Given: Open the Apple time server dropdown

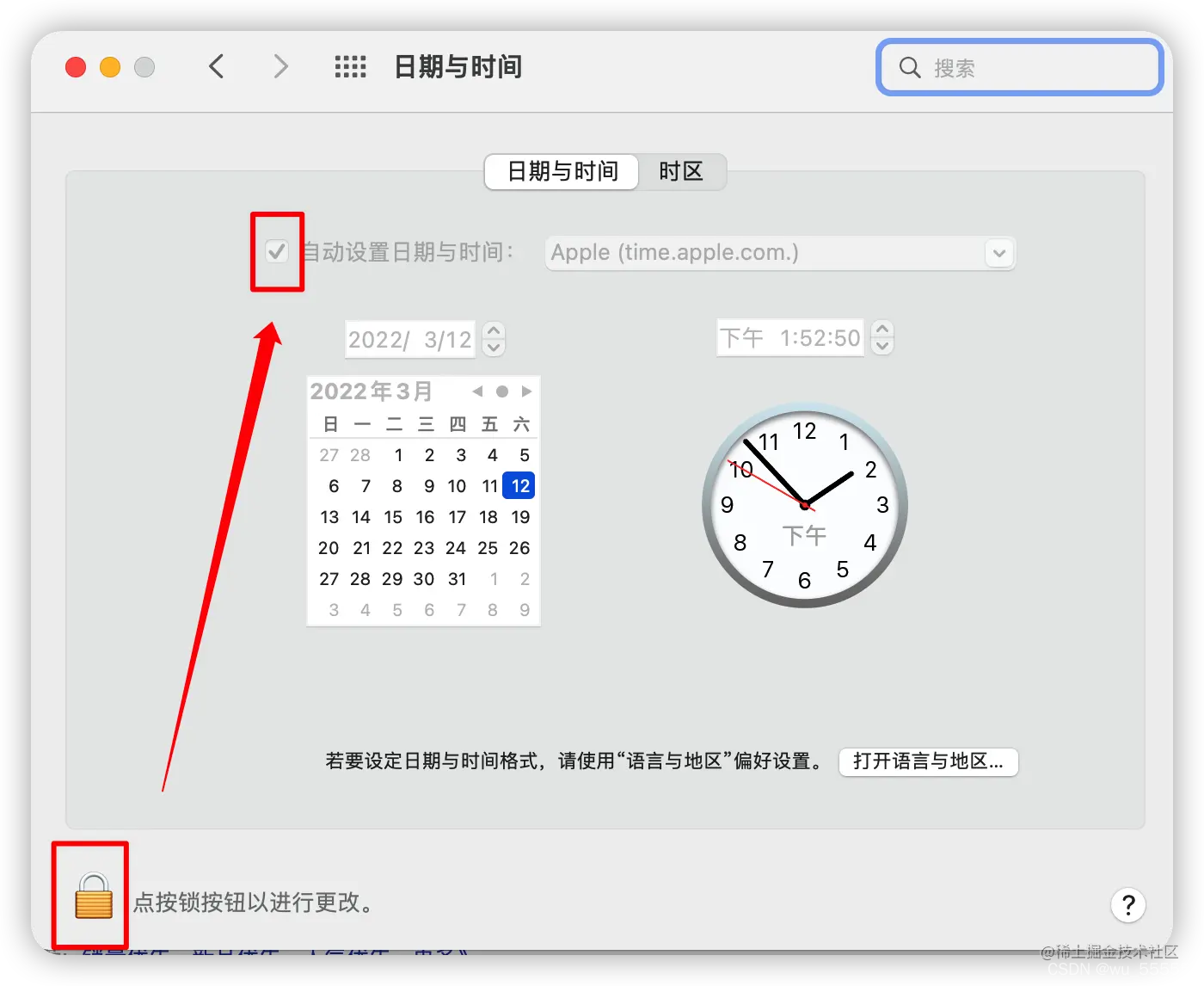Looking at the screenshot, I should point(998,253).
